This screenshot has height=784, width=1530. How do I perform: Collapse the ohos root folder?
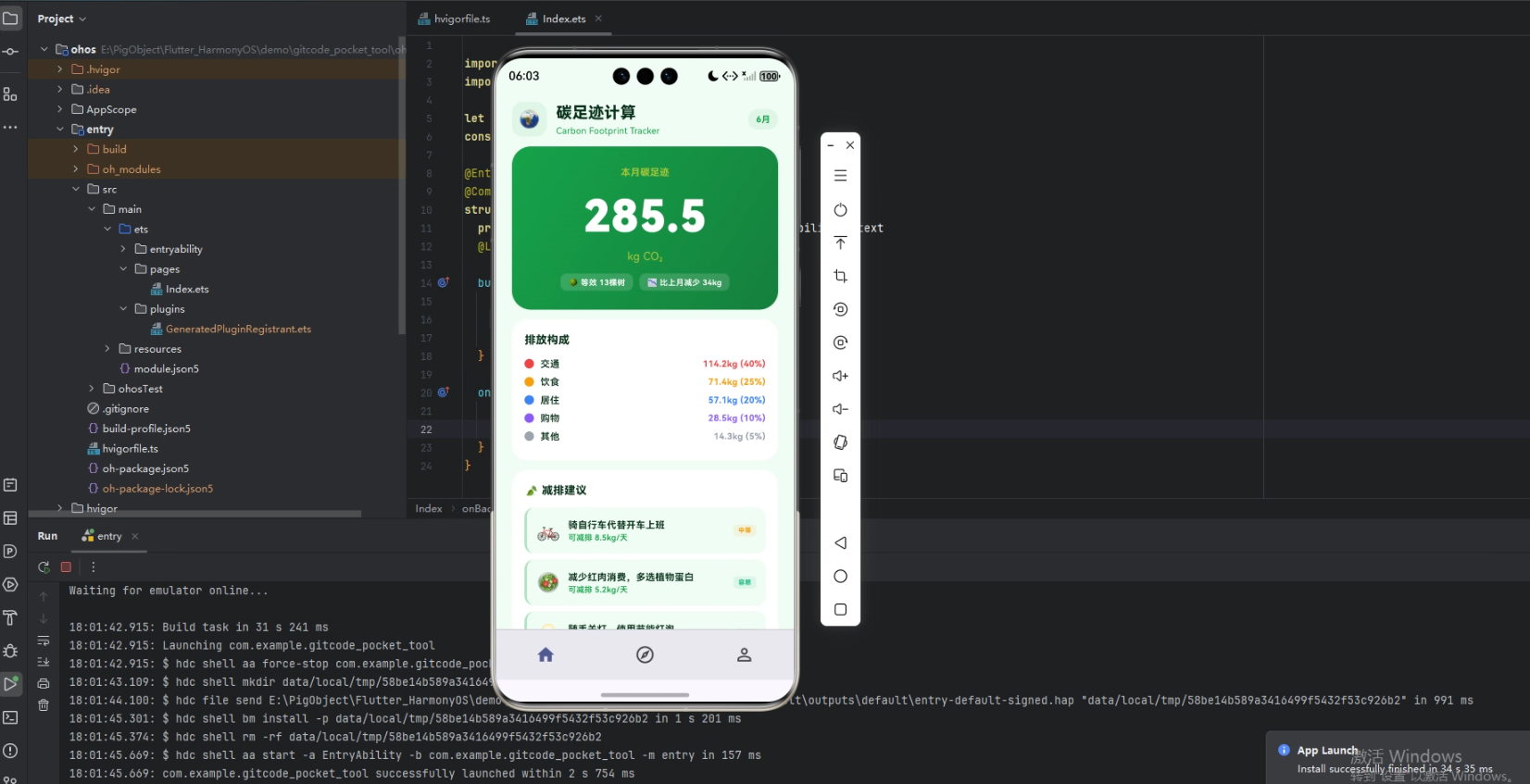click(x=44, y=49)
